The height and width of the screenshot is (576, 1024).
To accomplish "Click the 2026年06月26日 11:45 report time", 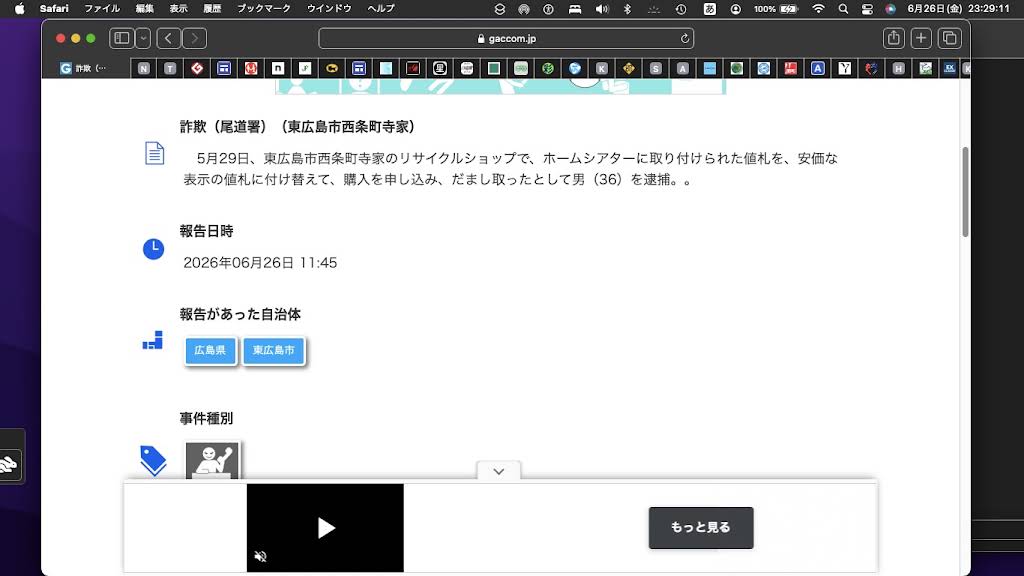I will 260,263.
